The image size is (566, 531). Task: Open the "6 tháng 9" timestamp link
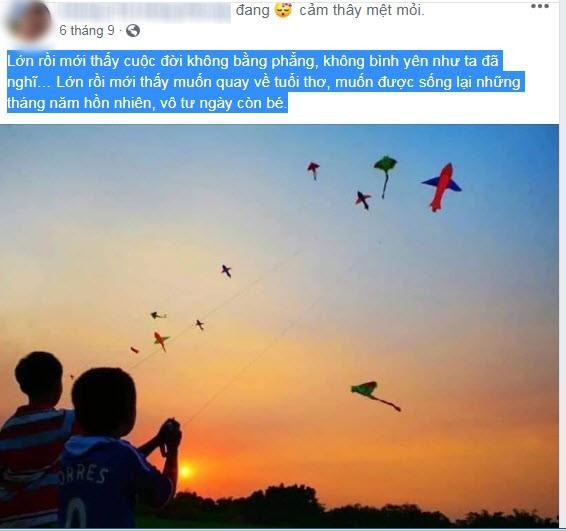[87, 31]
